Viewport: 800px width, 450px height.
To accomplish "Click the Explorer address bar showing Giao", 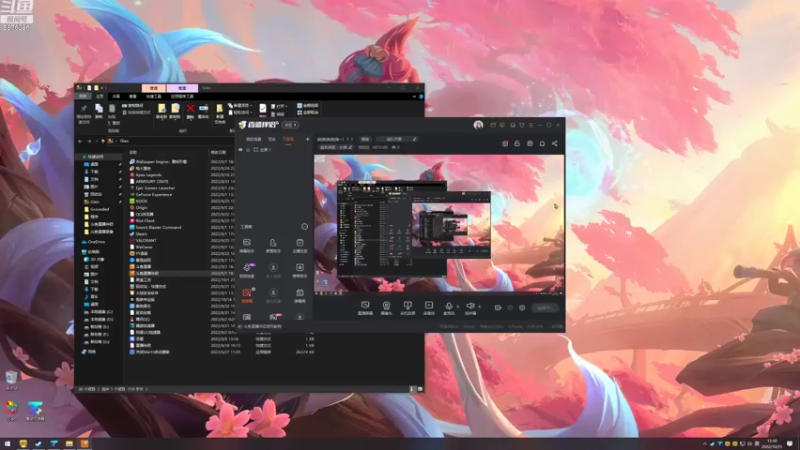I will [x=171, y=141].
